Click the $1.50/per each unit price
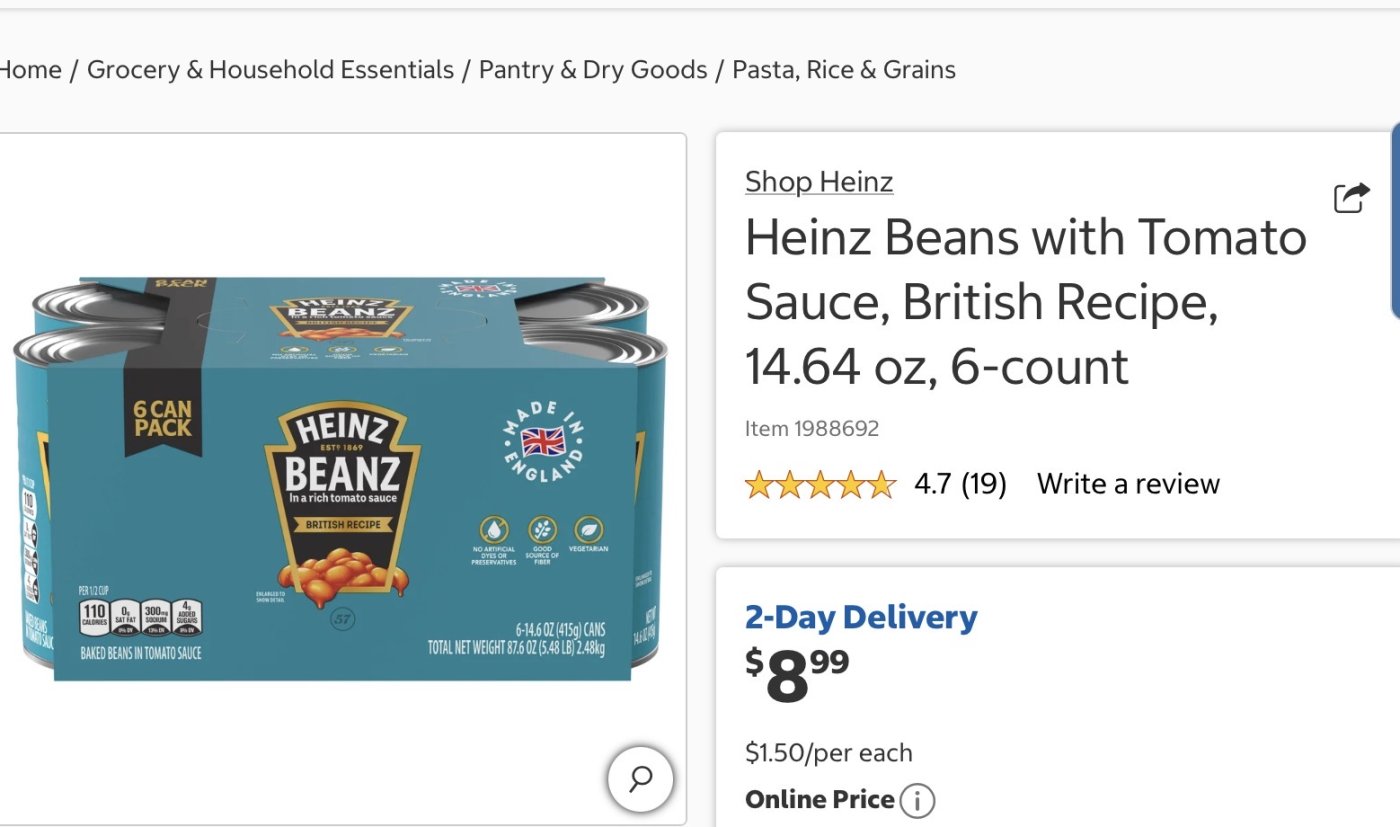 tap(828, 752)
